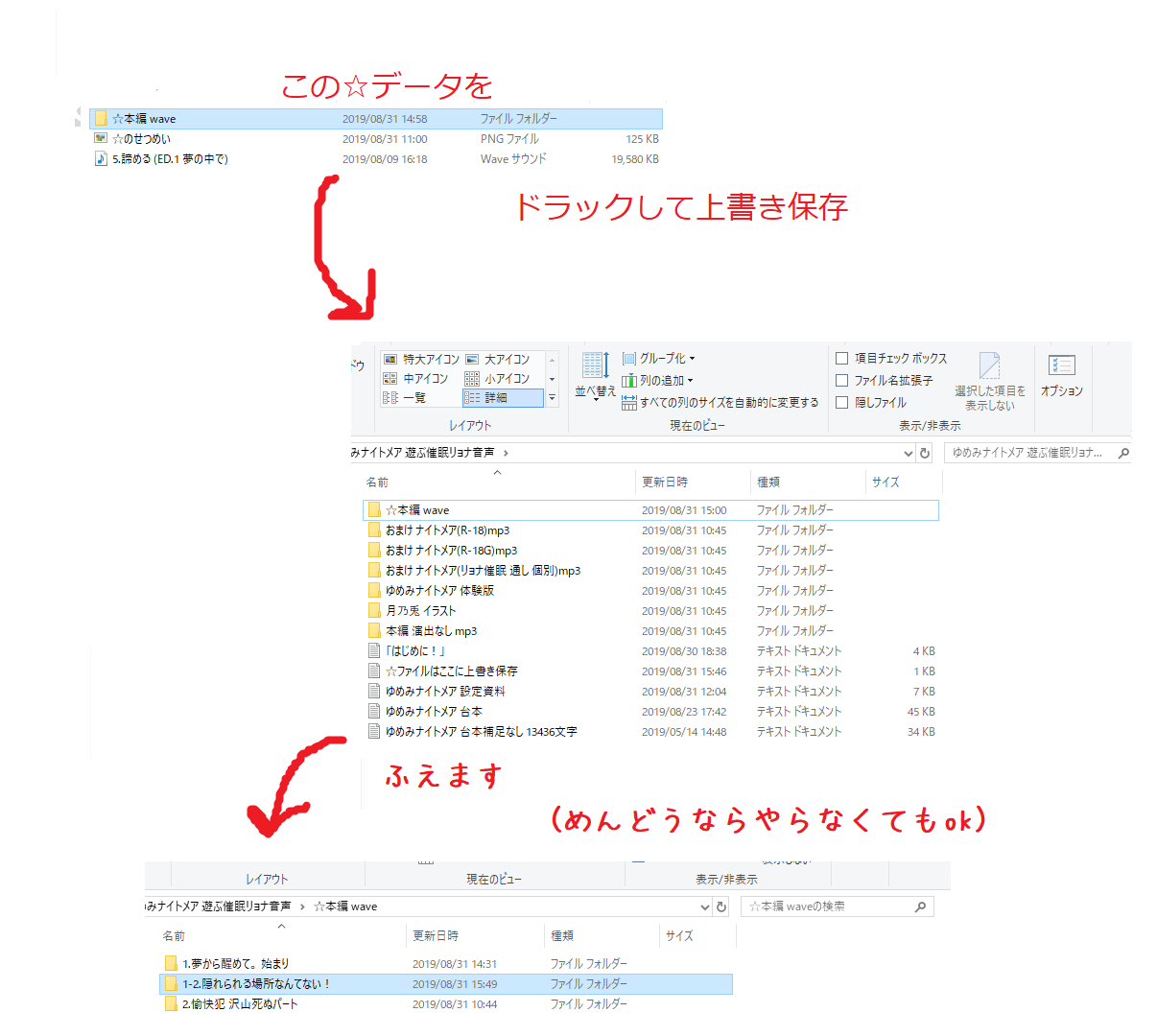
Task: Click 選択した項目を表示しない button
Action: pos(990,381)
